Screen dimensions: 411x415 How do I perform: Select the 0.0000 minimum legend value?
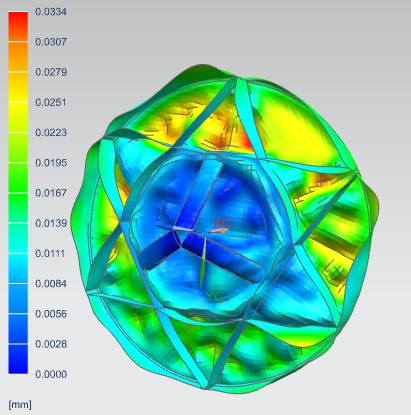(x=51, y=374)
